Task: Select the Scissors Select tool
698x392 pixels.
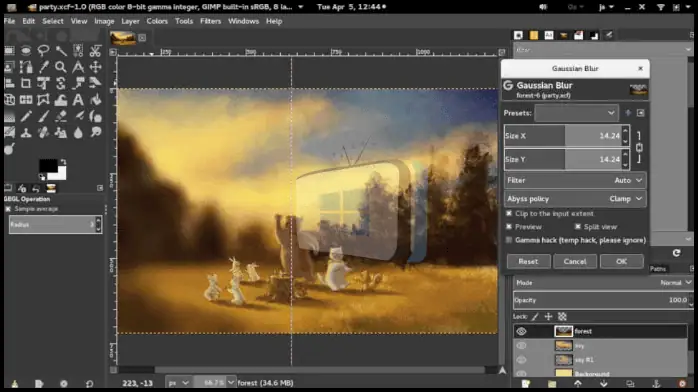Action: click(95, 51)
